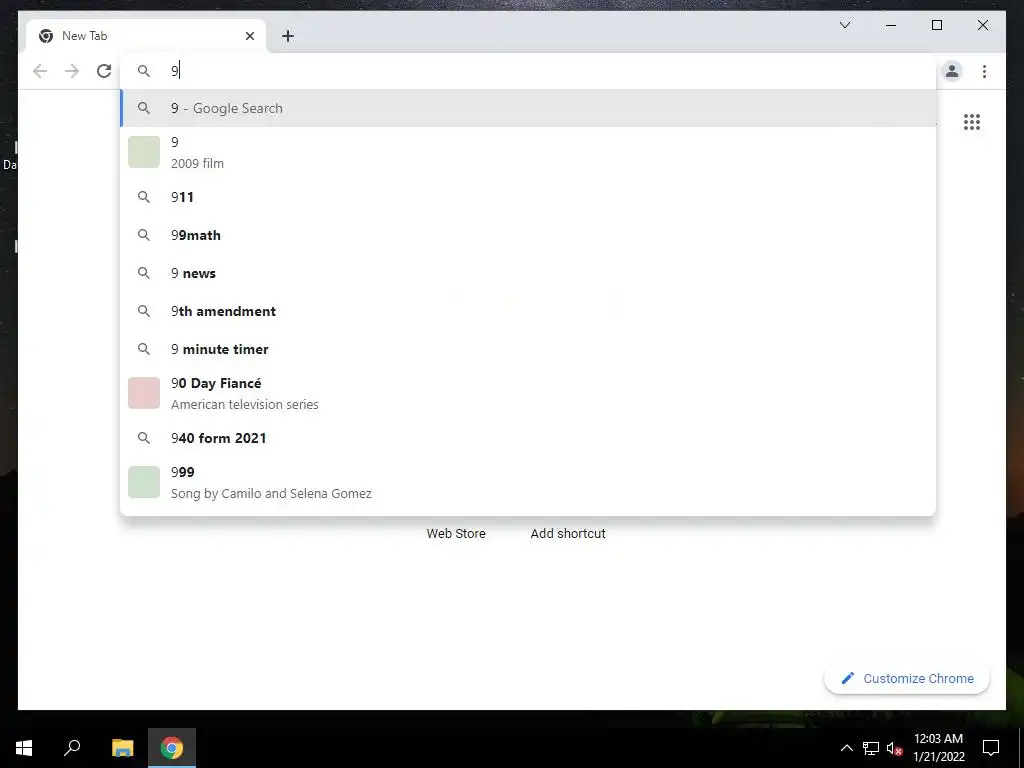Viewport: 1024px width, 768px height.
Task: Reload the current page
Action: pyautogui.click(x=104, y=71)
